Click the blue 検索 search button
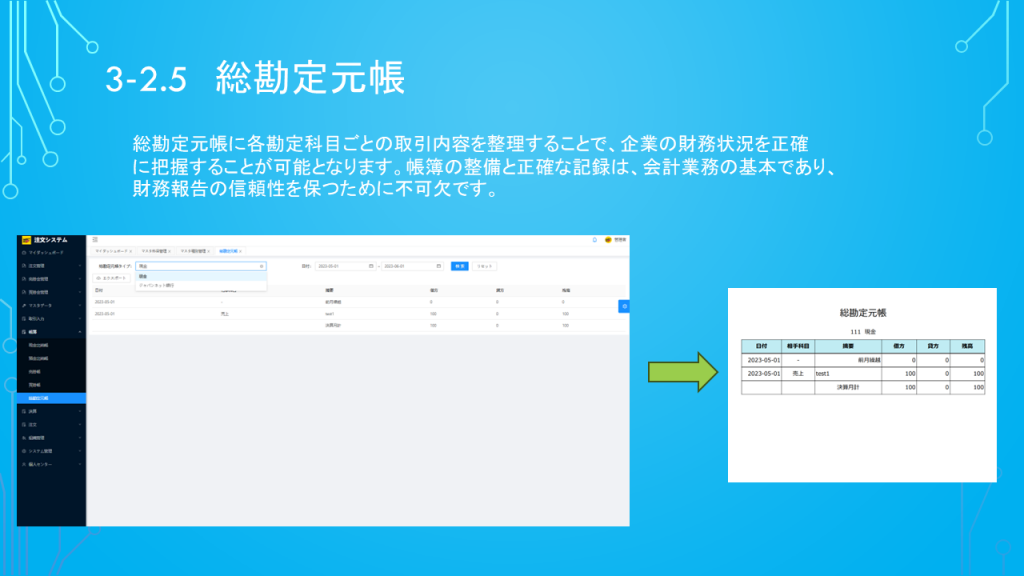Viewport: 1024px width, 576px height. click(460, 266)
